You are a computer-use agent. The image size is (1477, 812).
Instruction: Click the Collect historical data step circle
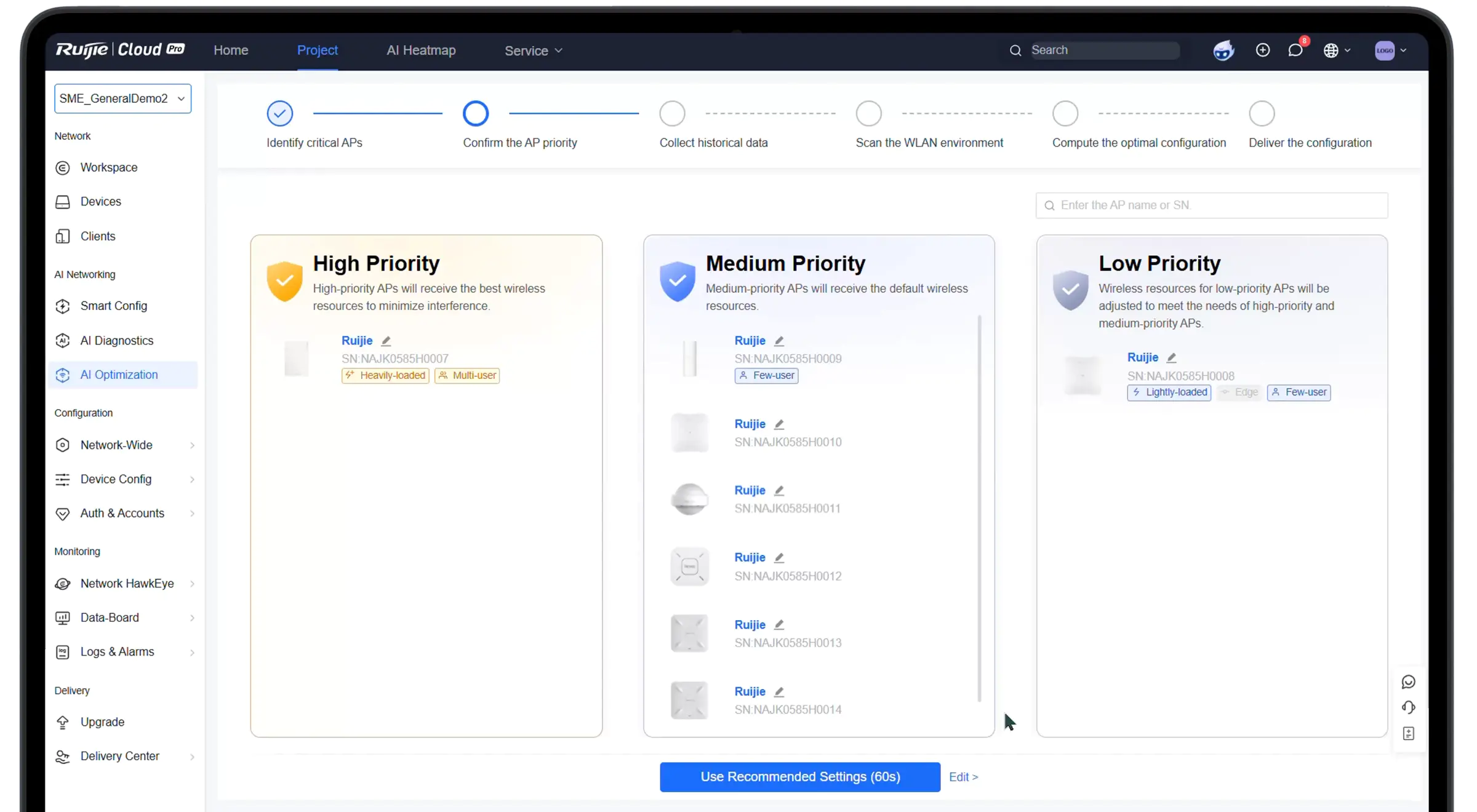[672, 114]
